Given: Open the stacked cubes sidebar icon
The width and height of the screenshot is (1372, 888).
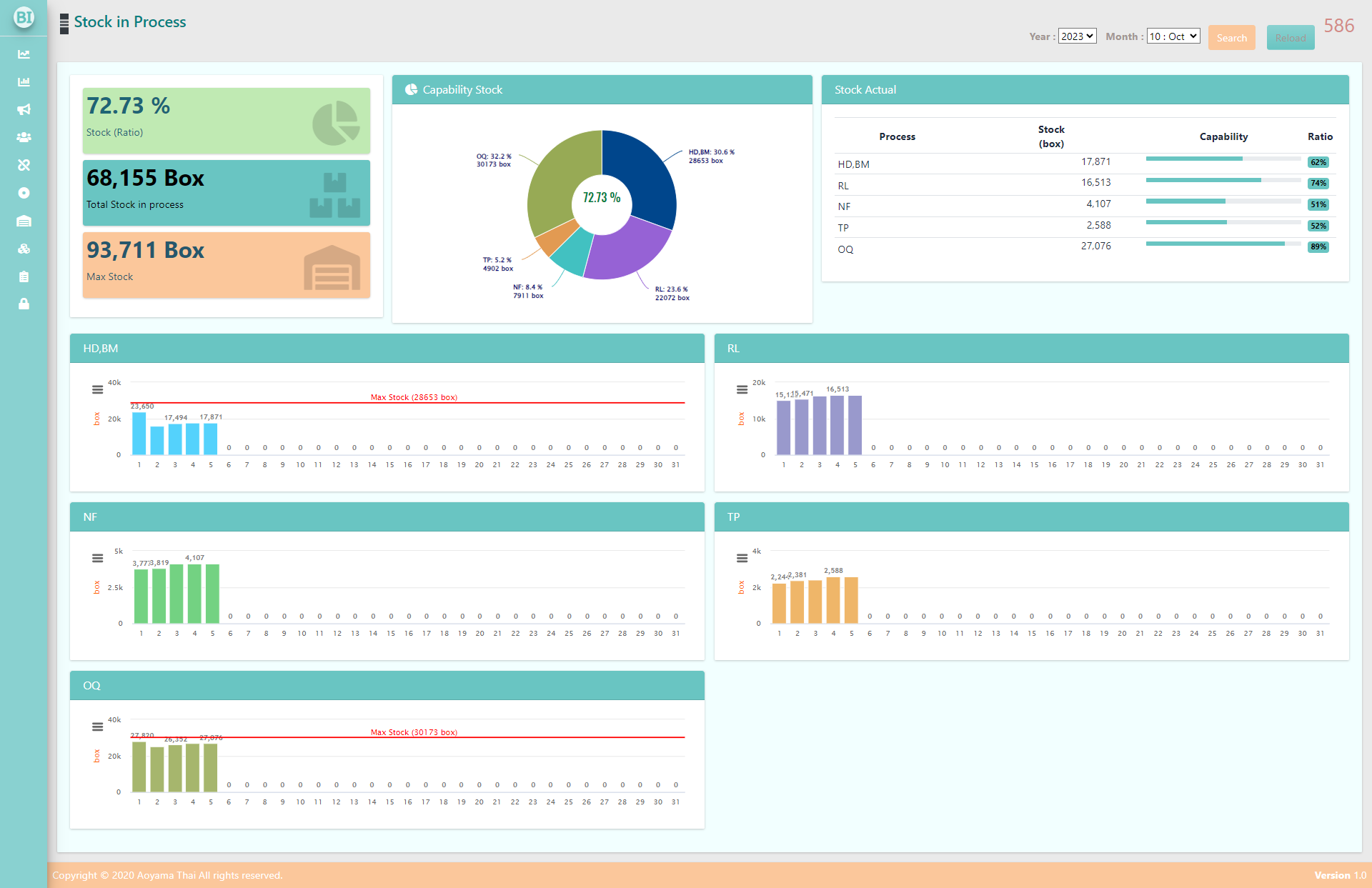Looking at the screenshot, I should click(24, 249).
